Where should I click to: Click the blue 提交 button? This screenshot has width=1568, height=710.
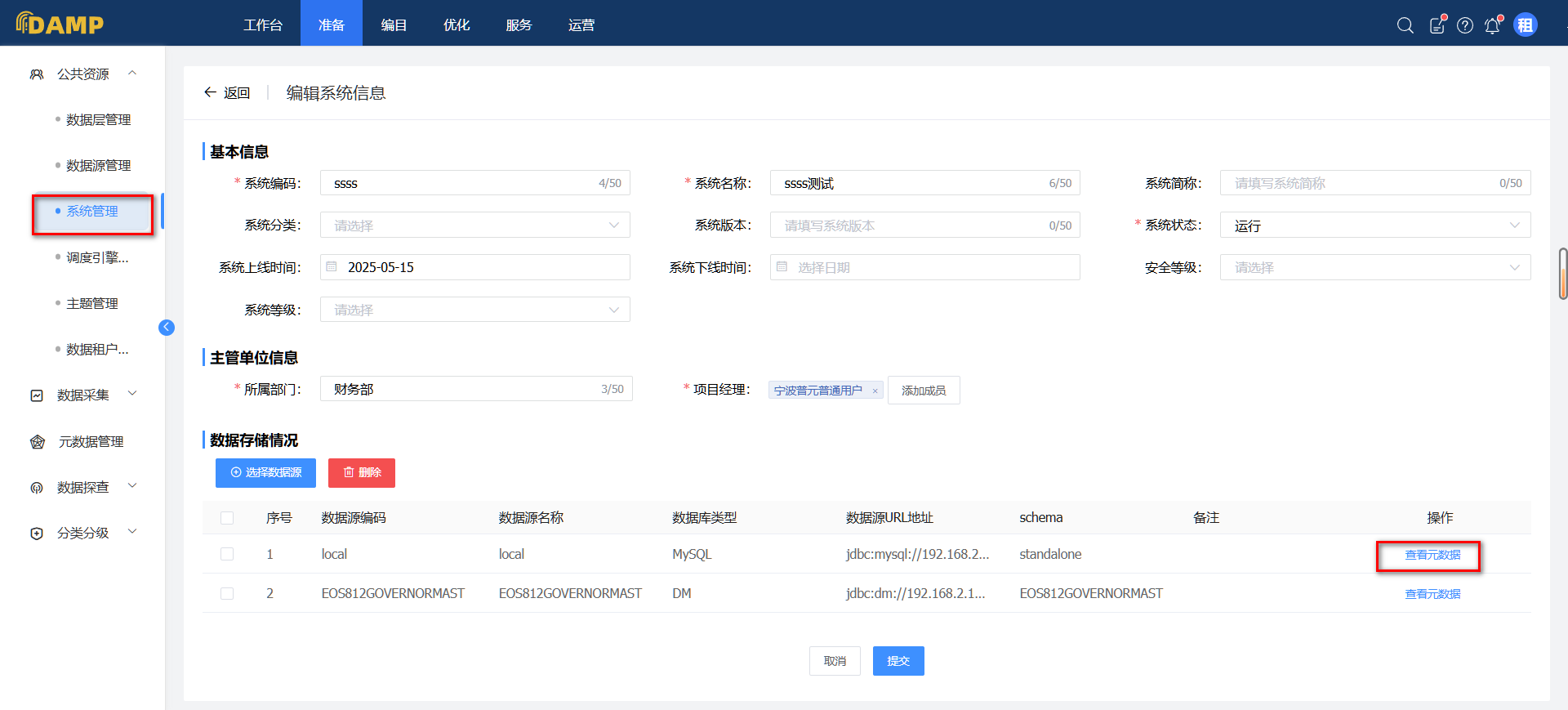[x=898, y=661]
